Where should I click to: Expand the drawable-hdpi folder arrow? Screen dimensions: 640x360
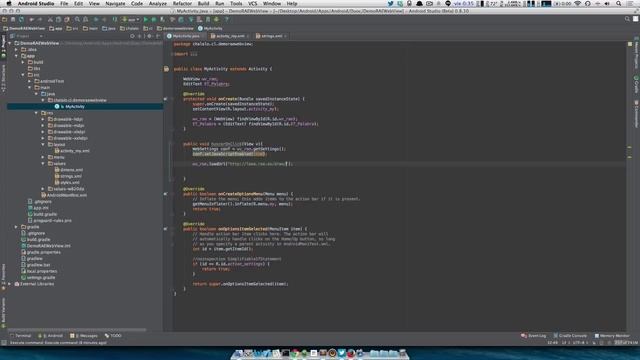[x=43, y=119]
